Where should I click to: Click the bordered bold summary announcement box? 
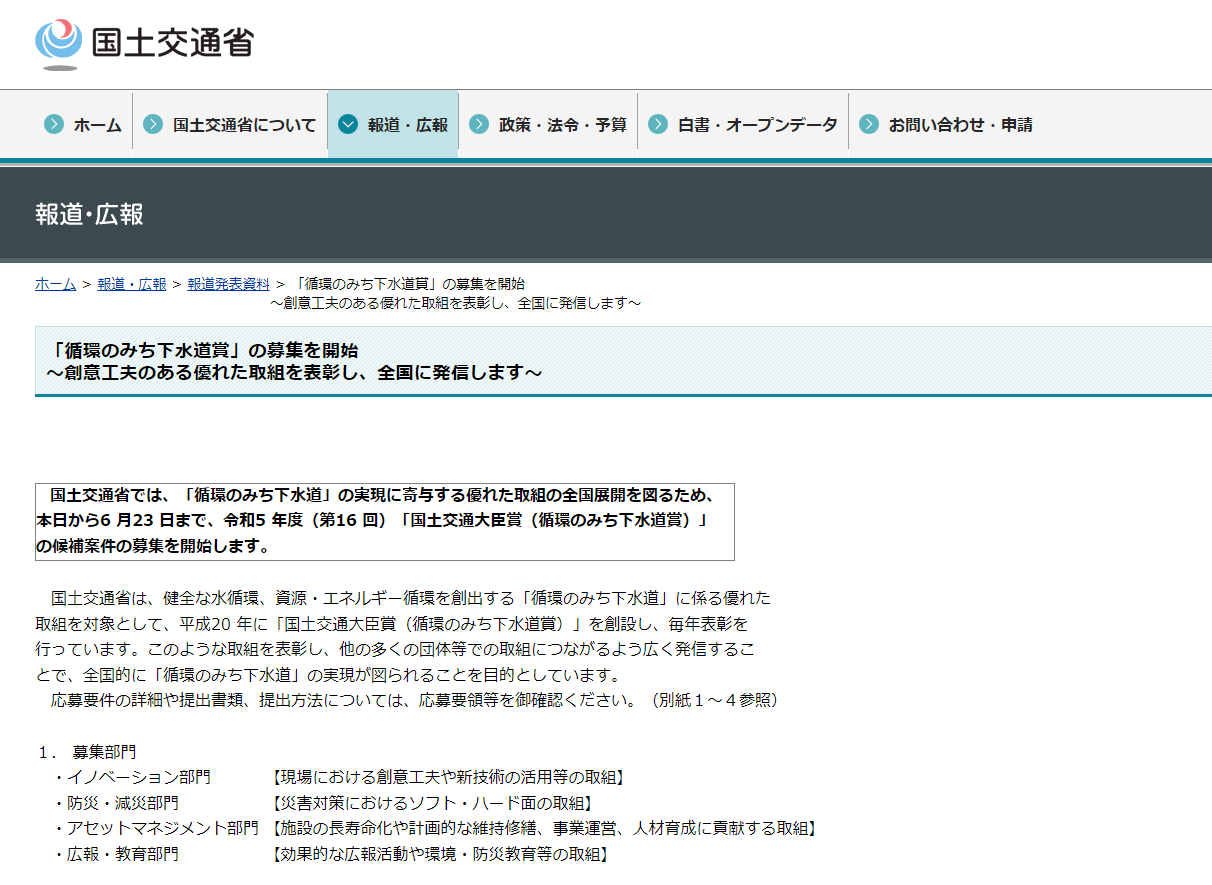tap(384, 521)
